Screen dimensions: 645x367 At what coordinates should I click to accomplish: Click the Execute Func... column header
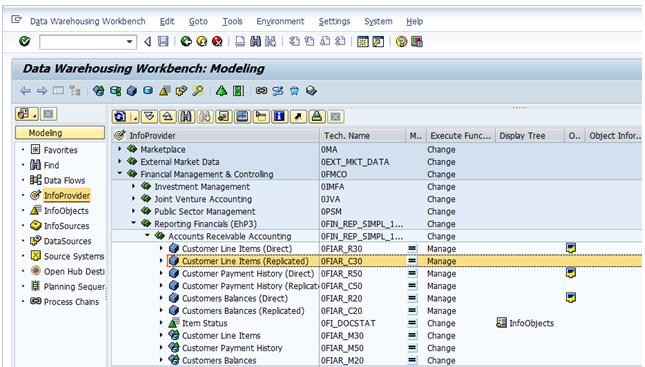point(460,135)
